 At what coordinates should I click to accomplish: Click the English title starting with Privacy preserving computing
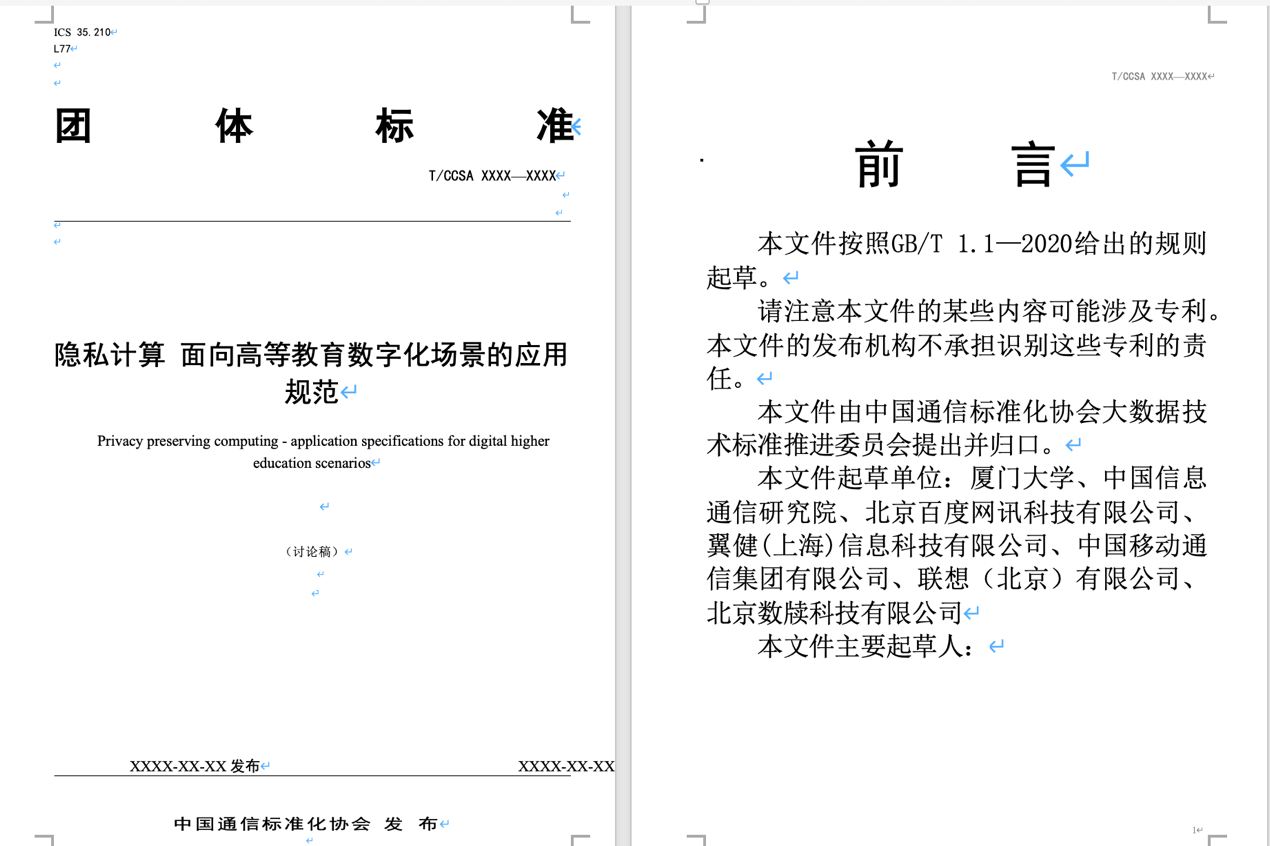click(322, 441)
